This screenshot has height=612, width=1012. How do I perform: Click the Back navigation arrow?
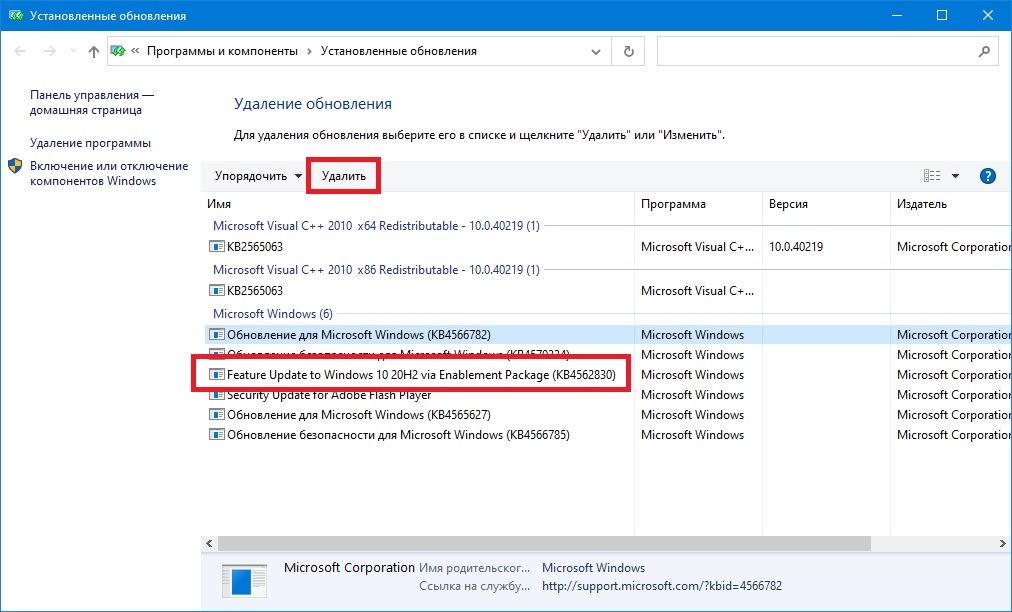tap(20, 51)
